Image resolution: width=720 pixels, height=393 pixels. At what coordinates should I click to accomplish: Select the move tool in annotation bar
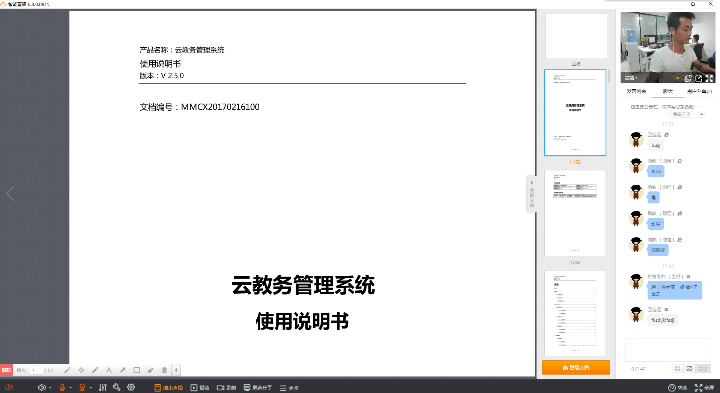click(x=81, y=370)
